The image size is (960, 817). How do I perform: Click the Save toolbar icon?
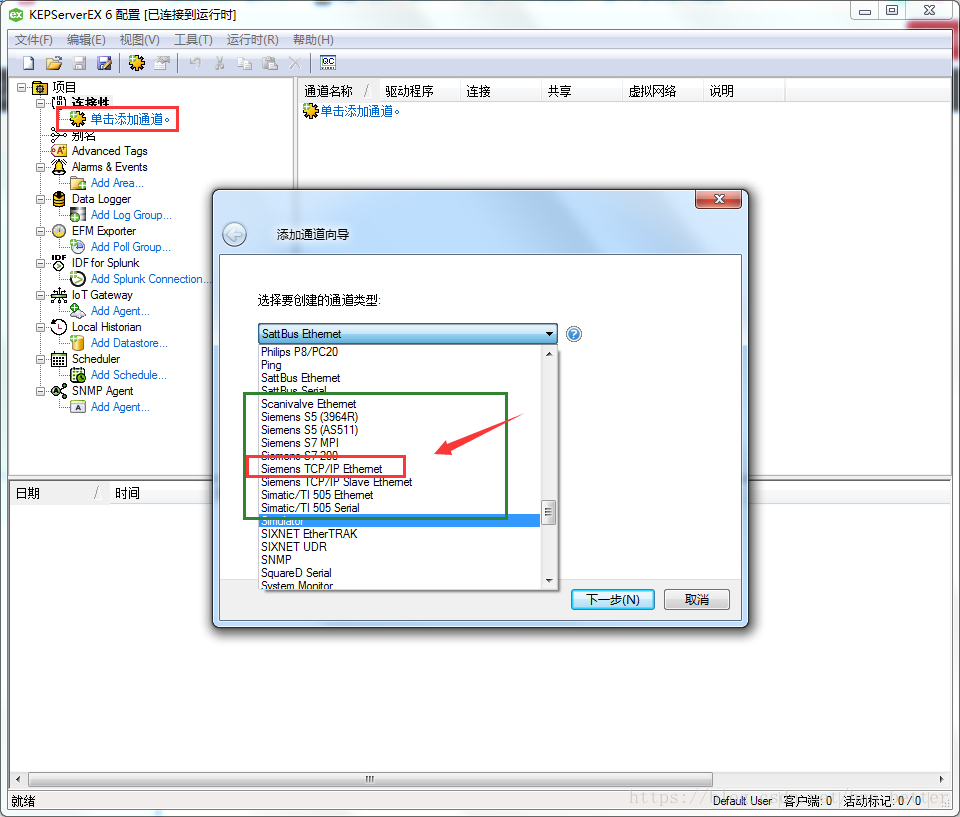pos(79,63)
